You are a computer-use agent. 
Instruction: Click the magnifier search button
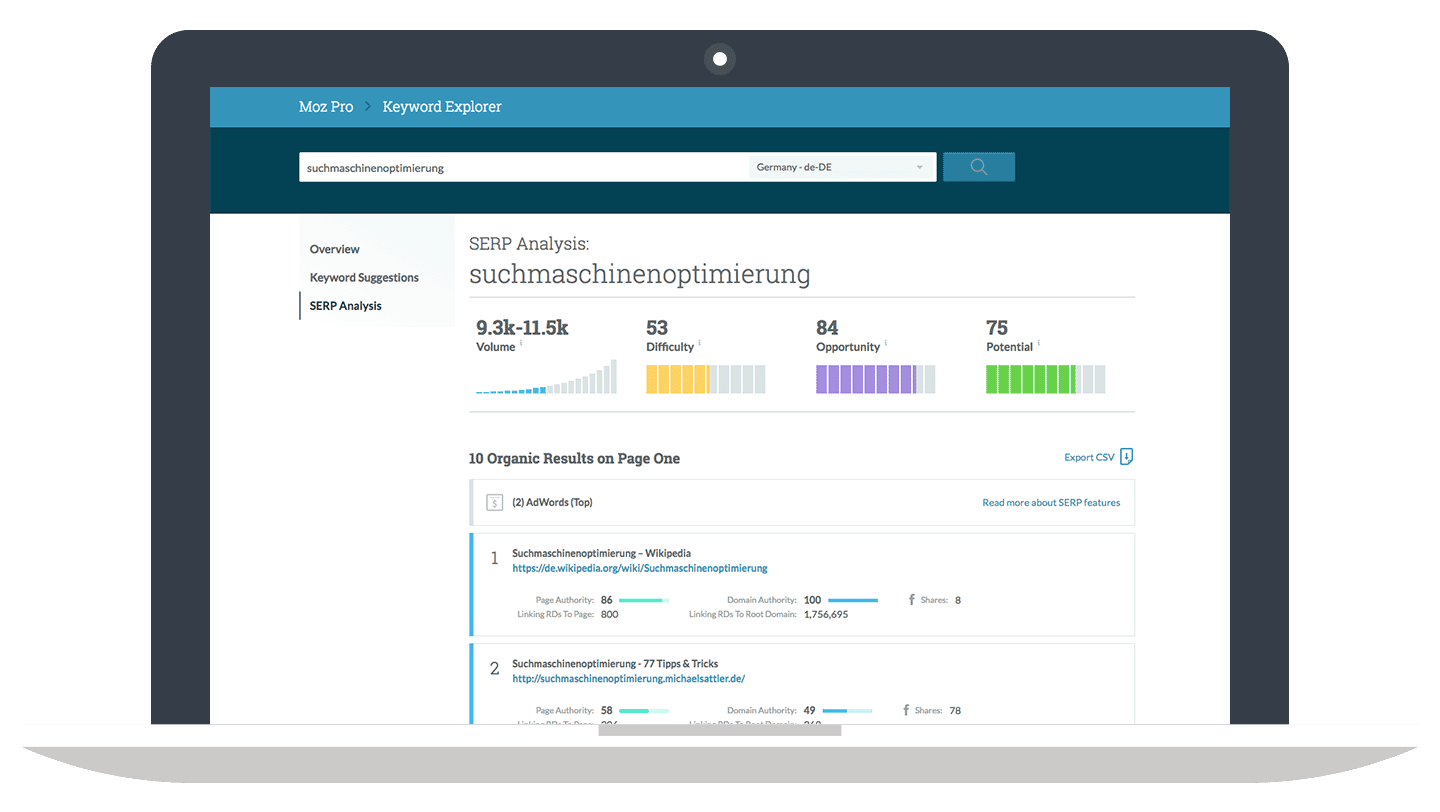click(x=978, y=167)
